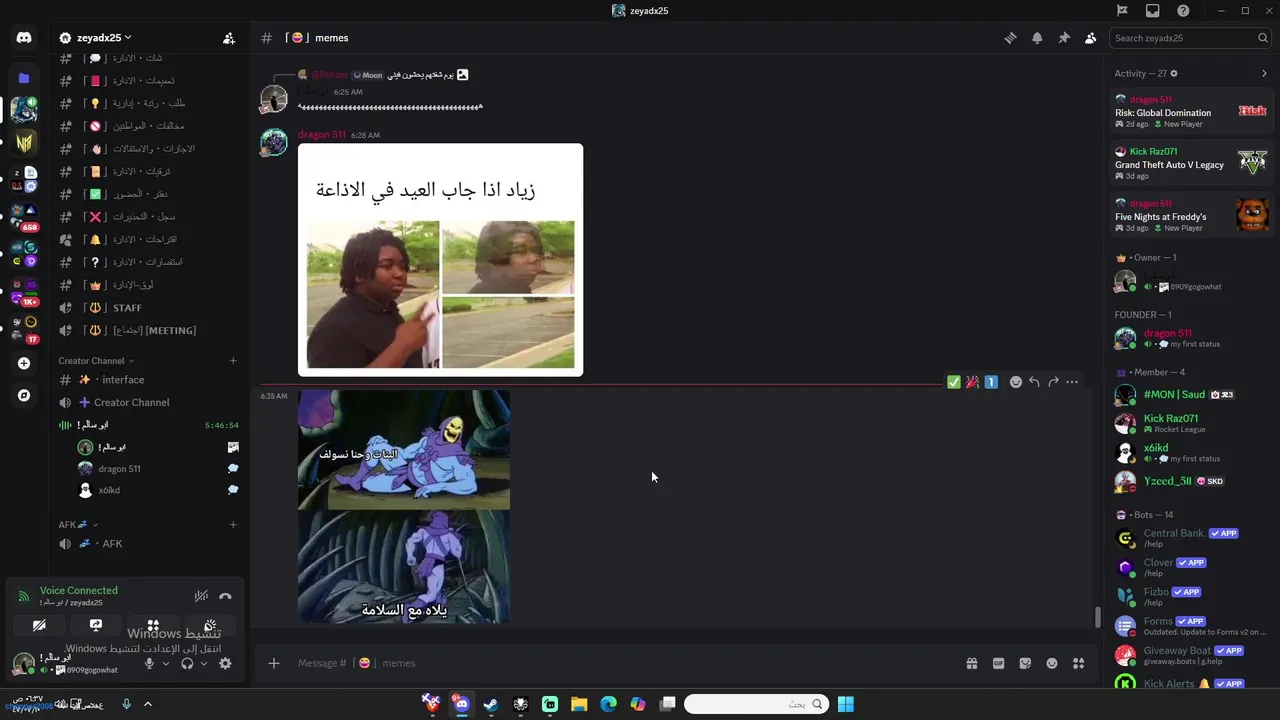Image resolution: width=1280 pixels, height=720 pixels.
Task: Open attachment plus button in message box
Action: [274, 663]
